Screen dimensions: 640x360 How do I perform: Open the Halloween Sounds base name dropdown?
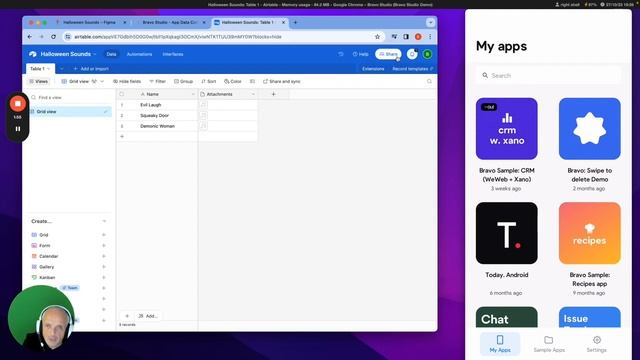coord(68,54)
